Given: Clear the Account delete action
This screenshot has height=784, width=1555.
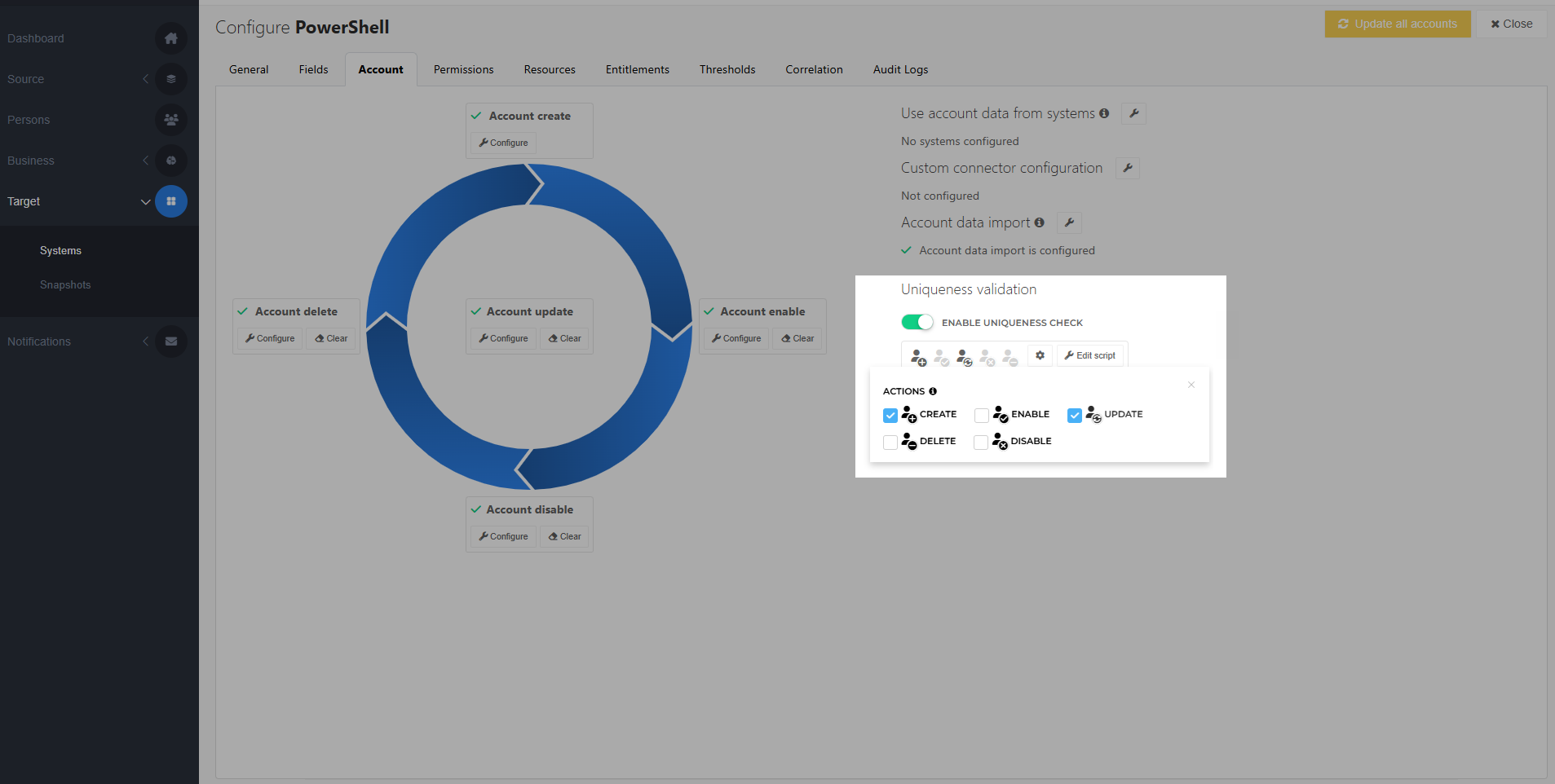Looking at the screenshot, I should (x=331, y=338).
